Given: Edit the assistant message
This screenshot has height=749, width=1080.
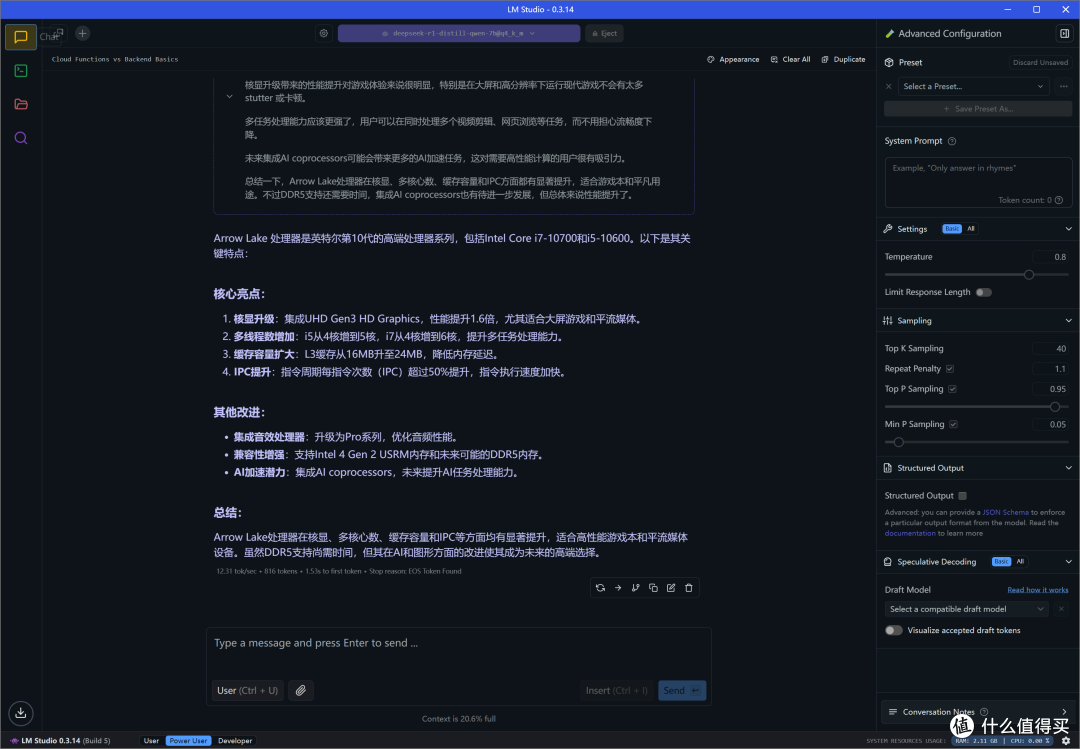Looking at the screenshot, I should point(671,588).
